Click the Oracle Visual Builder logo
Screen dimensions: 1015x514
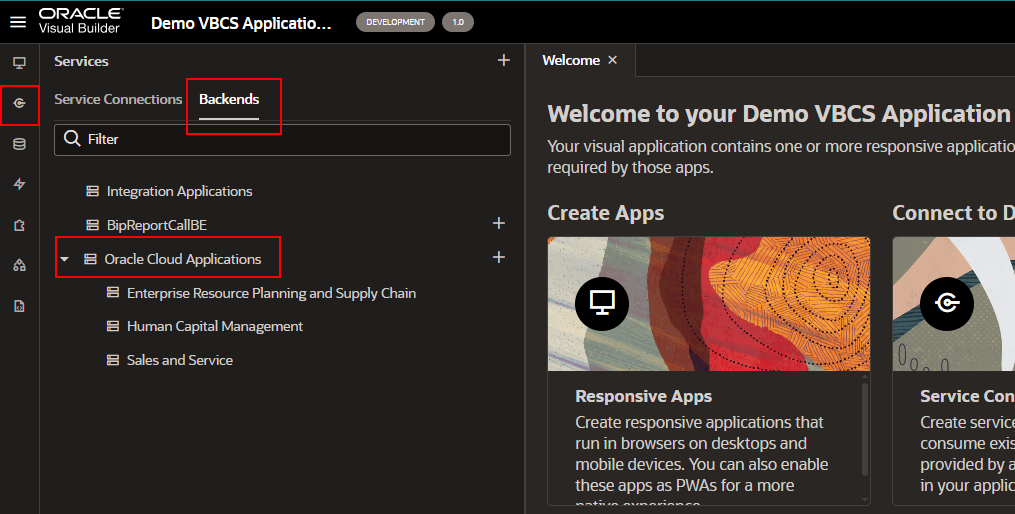[x=80, y=21]
